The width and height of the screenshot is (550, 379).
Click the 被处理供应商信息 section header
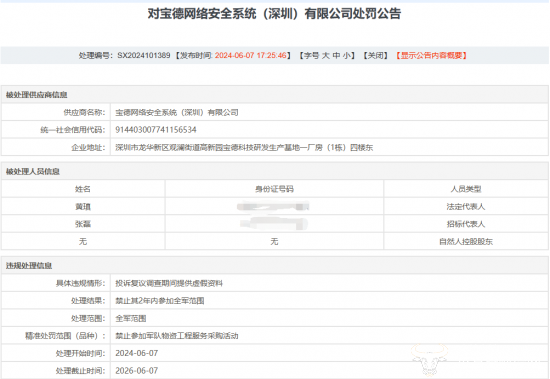36,95
